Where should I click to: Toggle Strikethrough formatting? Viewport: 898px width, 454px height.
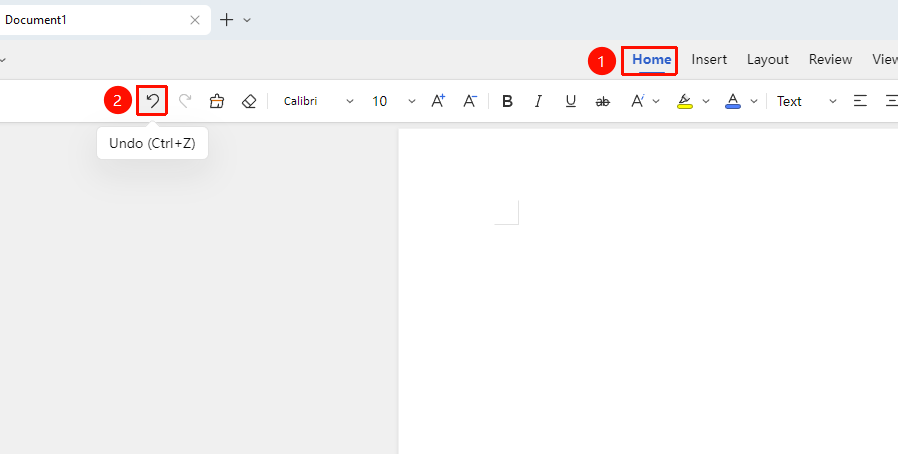click(602, 101)
